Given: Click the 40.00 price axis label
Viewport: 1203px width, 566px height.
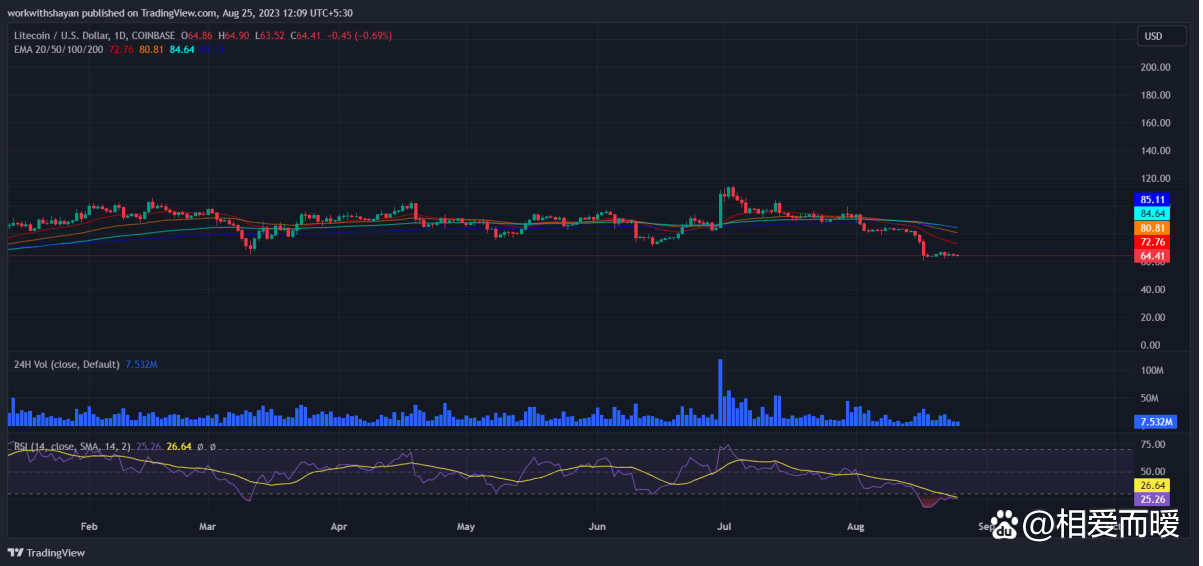Looking at the screenshot, I should point(1155,290).
